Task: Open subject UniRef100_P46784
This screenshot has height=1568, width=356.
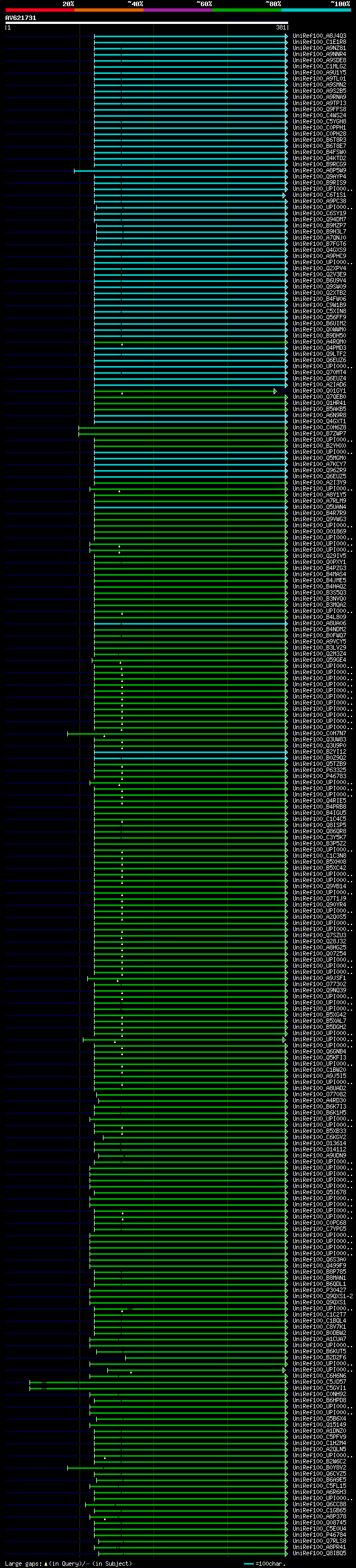Action: [x=319, y=1535]
